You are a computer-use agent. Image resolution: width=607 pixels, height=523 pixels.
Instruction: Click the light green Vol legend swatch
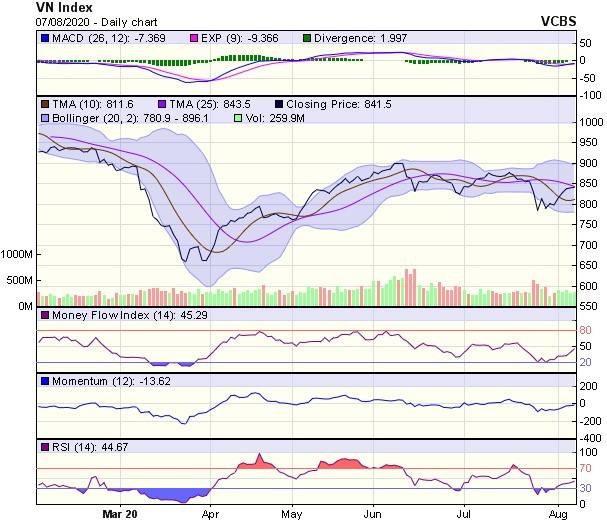coord(236,119)
